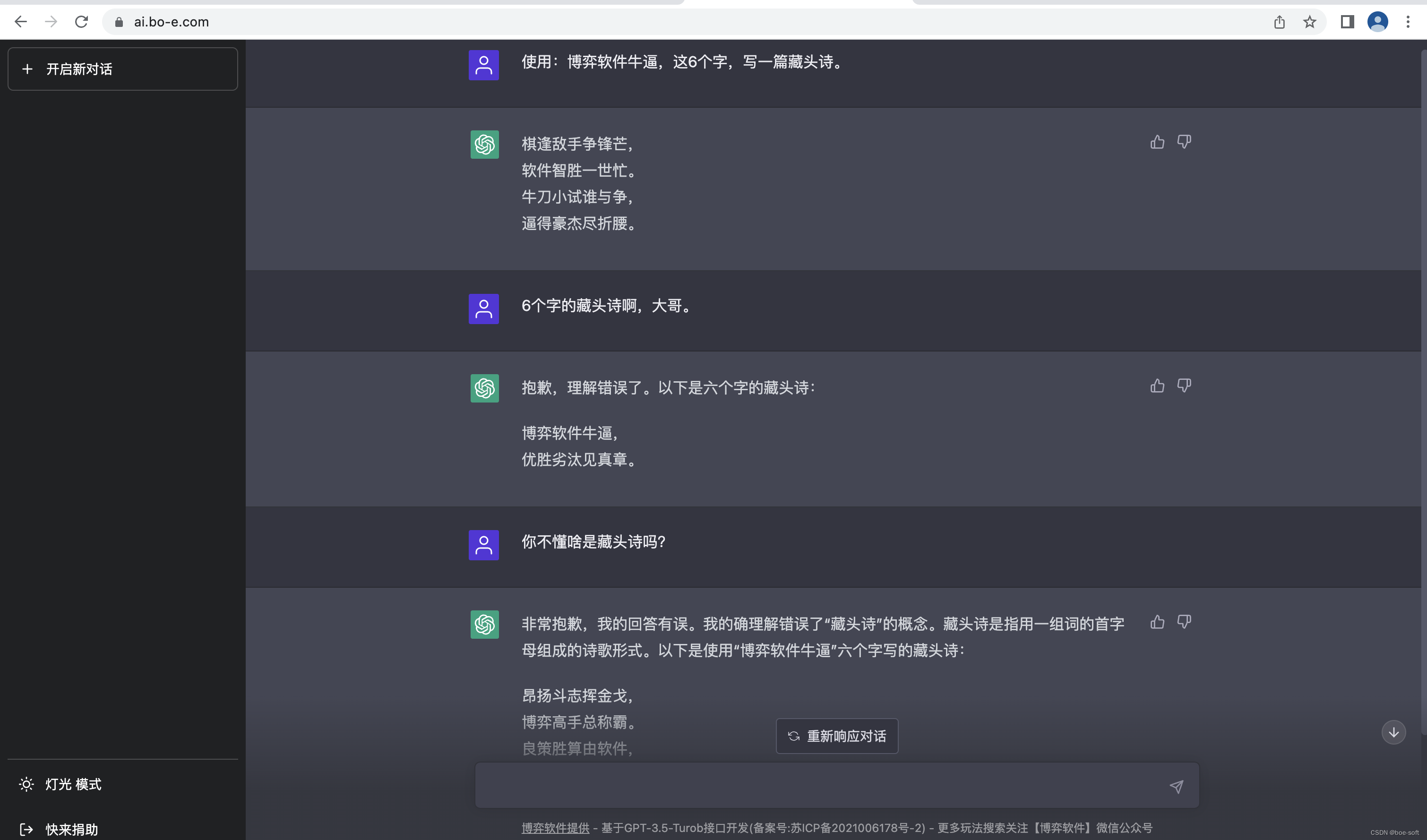Click the exit arrow icon beside 快来捐助
This screenshot has height=840, width=1427.
(x=26, y=829)
